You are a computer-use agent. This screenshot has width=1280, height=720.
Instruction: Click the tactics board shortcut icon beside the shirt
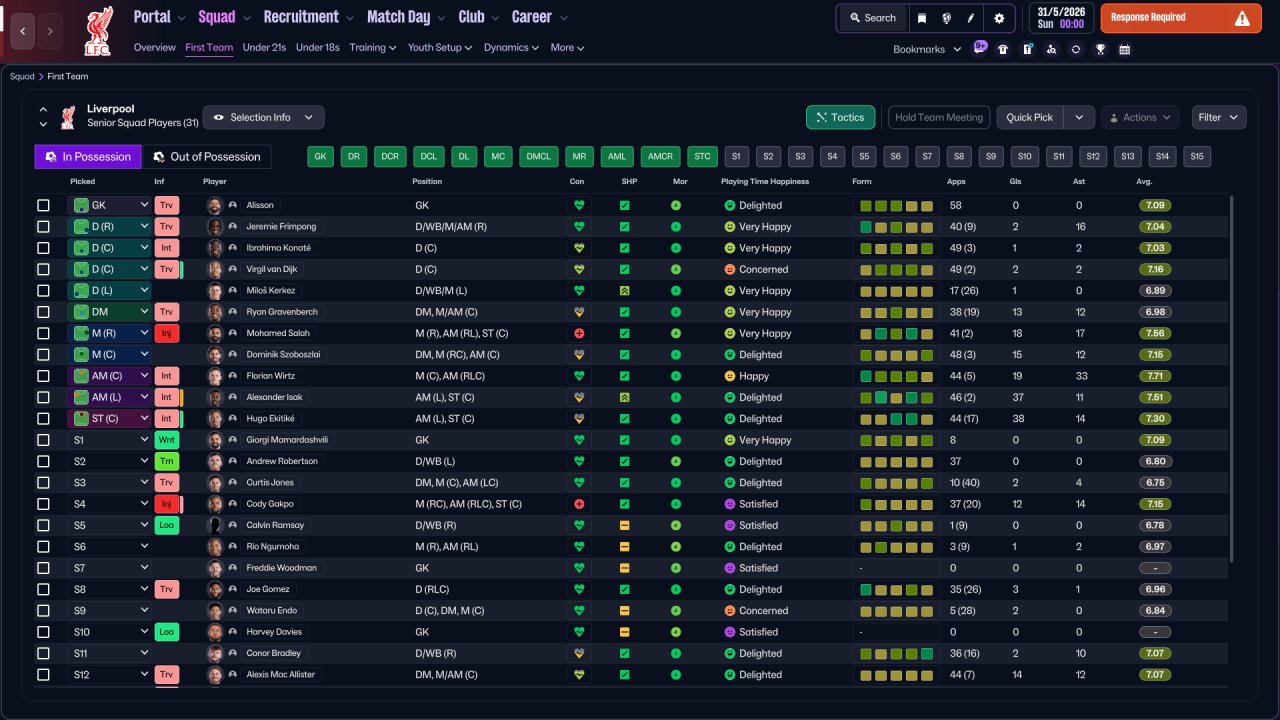(1027, 49)
